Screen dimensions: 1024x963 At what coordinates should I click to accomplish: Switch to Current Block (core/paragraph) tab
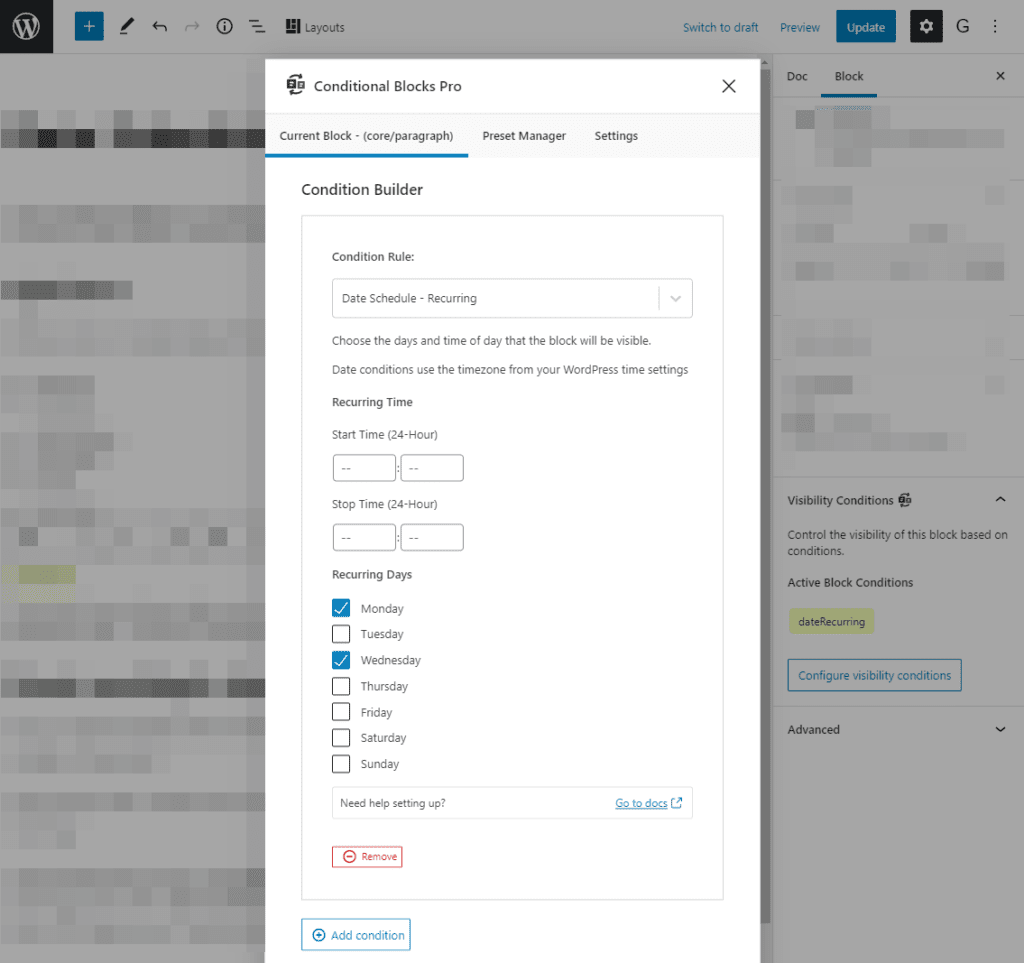pos(366,136)
